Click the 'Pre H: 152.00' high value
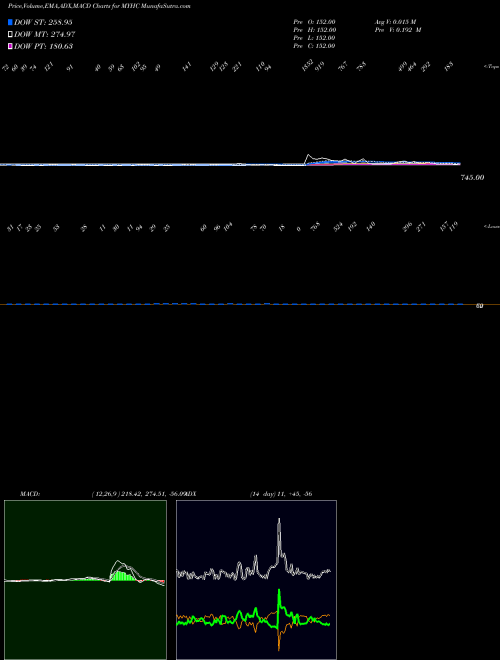 coord(314,30)
